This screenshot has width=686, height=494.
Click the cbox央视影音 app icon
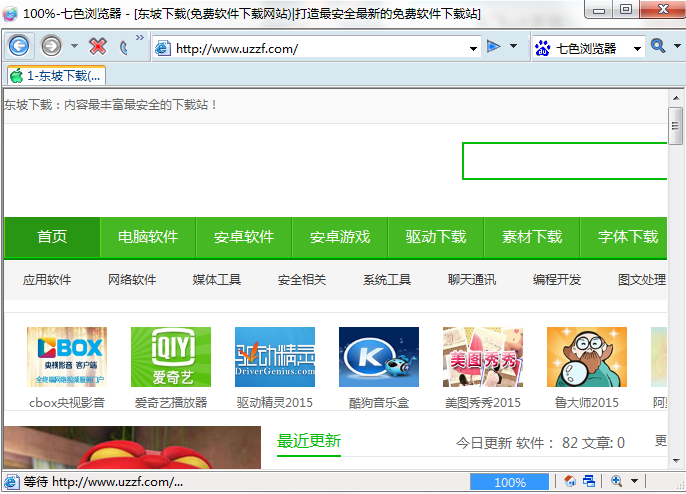coord(67,357)
